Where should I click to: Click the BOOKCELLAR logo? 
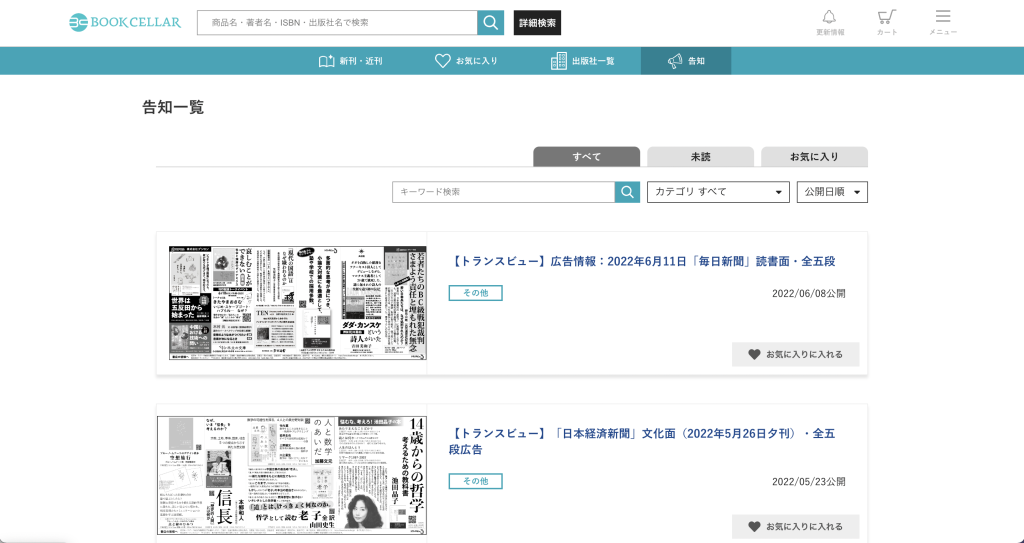(125, 23)
